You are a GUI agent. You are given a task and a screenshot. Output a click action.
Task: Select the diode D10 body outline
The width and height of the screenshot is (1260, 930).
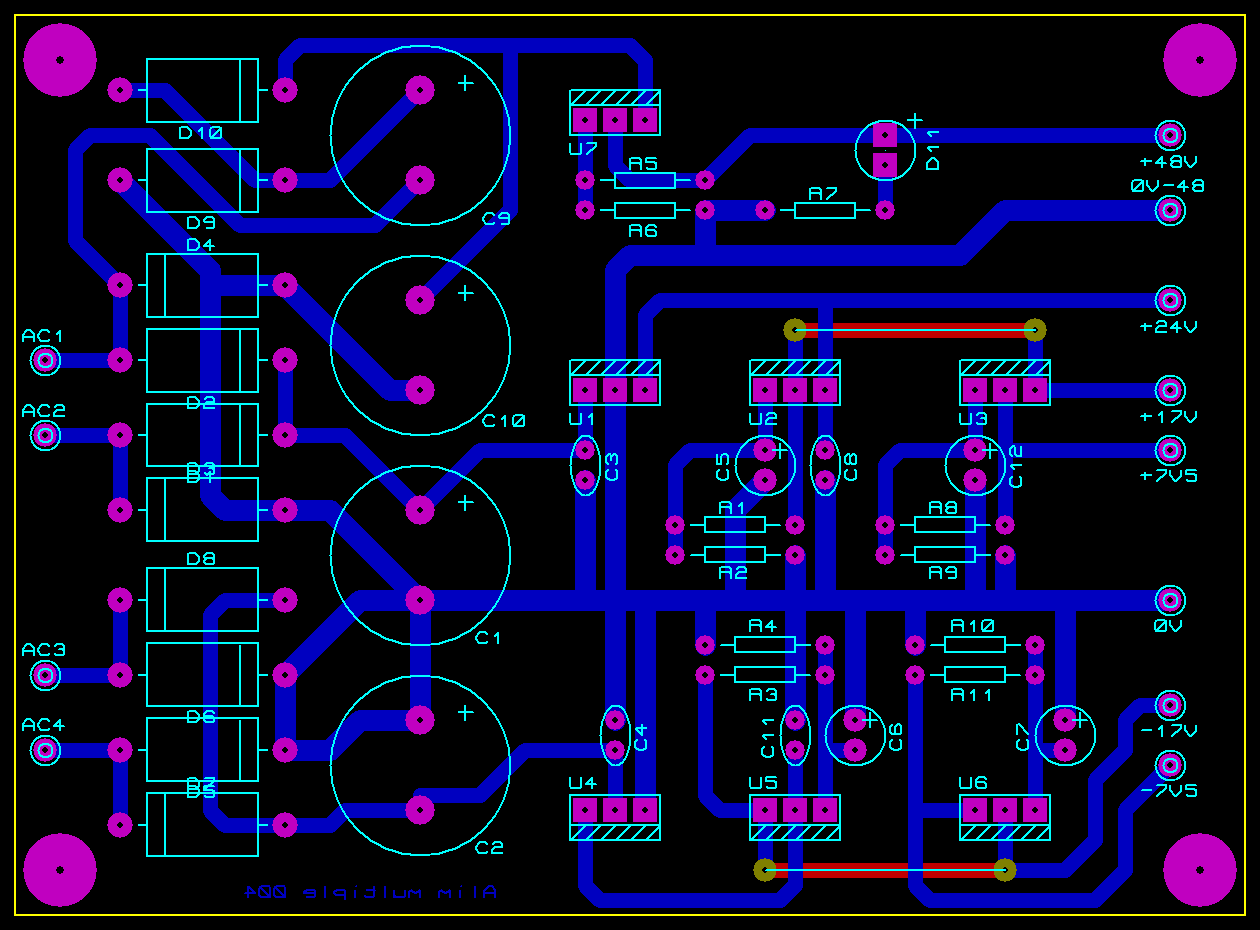tap(202, 90)
